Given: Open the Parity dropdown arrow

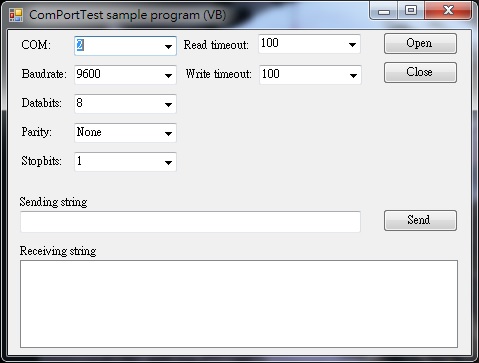Looking at the screenshot, I should click(x=168, y=133).
